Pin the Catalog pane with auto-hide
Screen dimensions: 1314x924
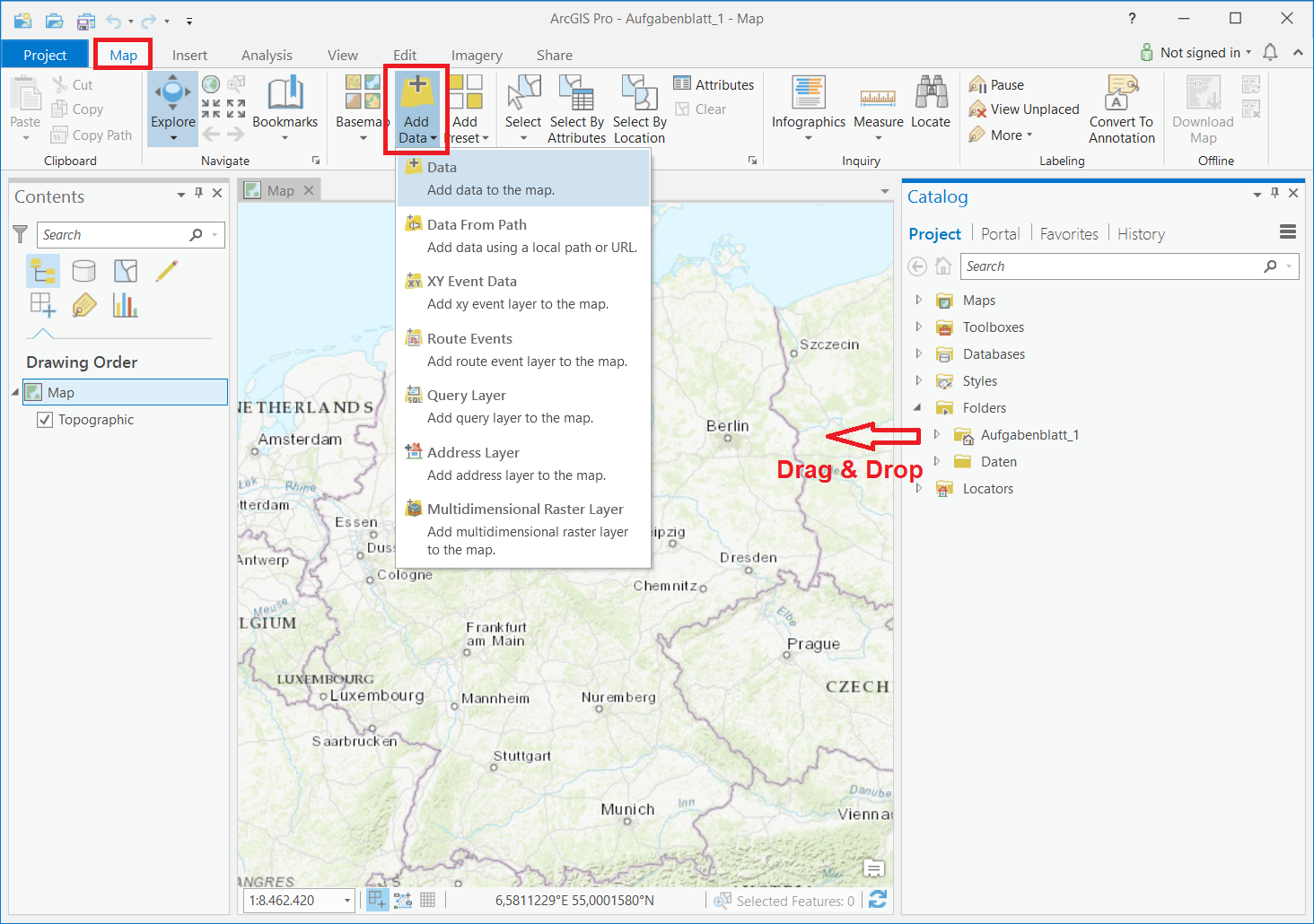pos(1275,194)
